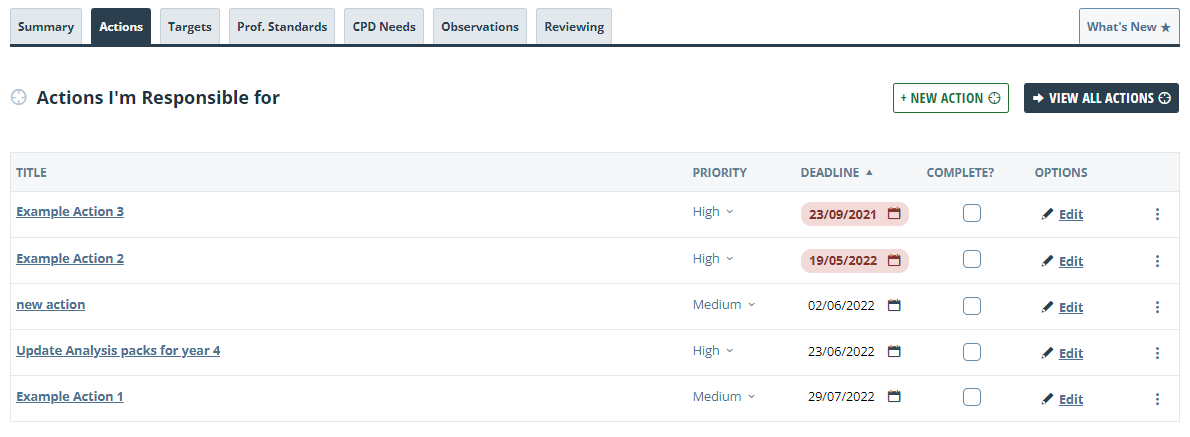Sort by the Priority column header
Screen dimensions: 1190x437
click(719, 172)
